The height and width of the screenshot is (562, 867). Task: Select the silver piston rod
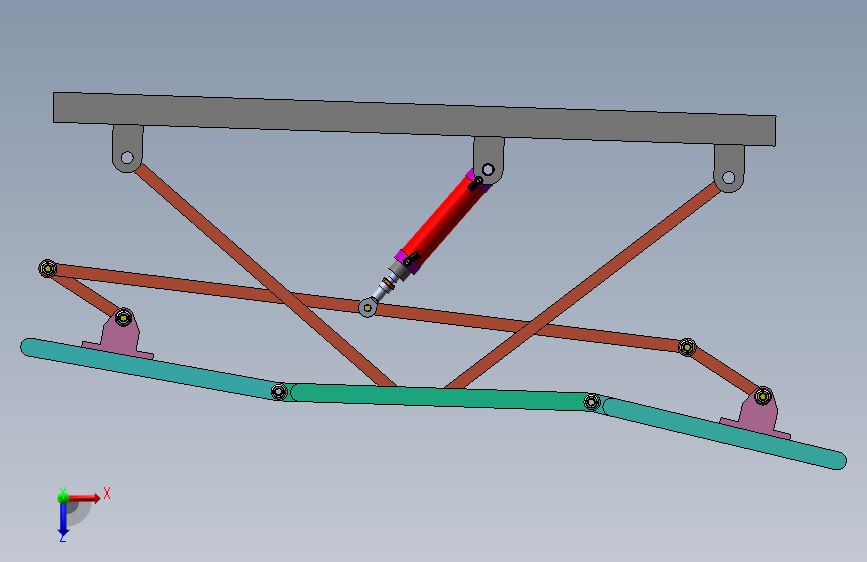point(383,289)
